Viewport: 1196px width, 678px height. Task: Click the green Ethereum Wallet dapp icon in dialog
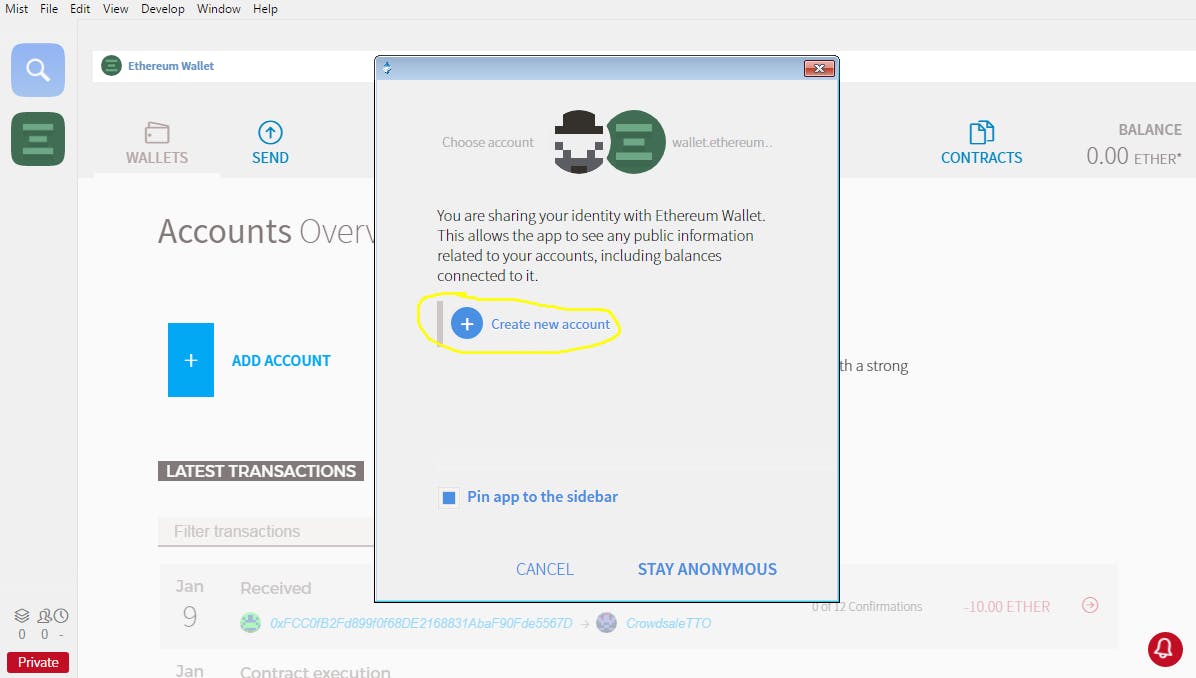click(635, 142)
